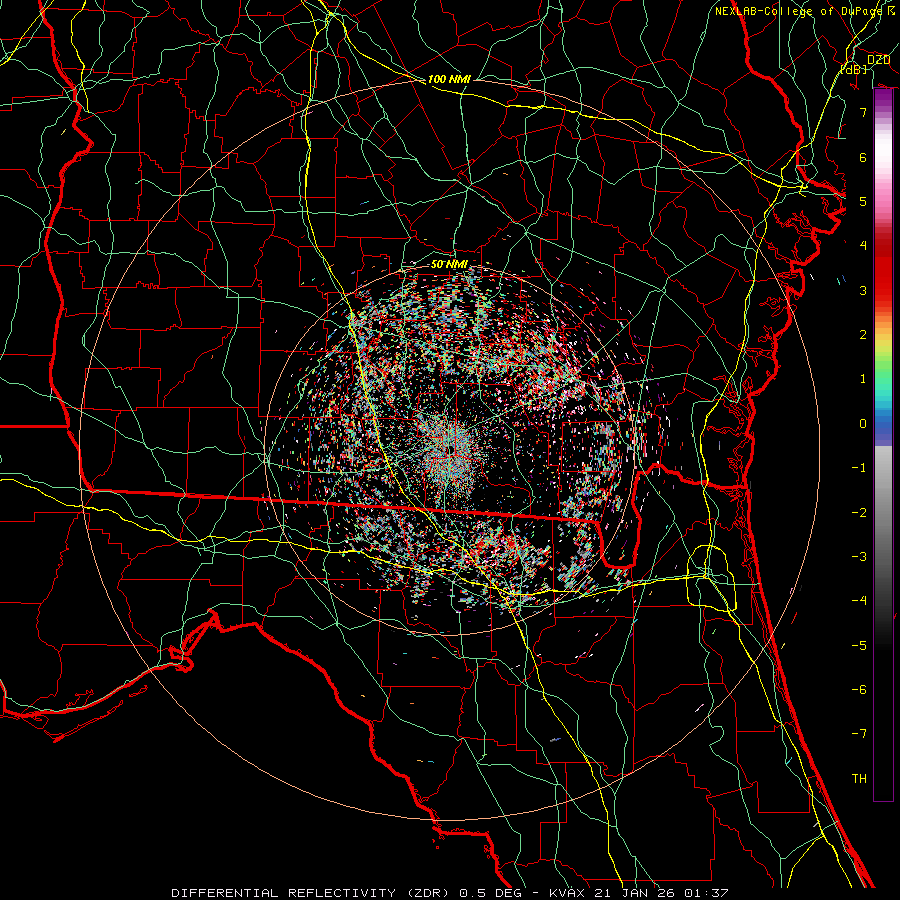Click the [dB] unit label

[x=854, y=69]
